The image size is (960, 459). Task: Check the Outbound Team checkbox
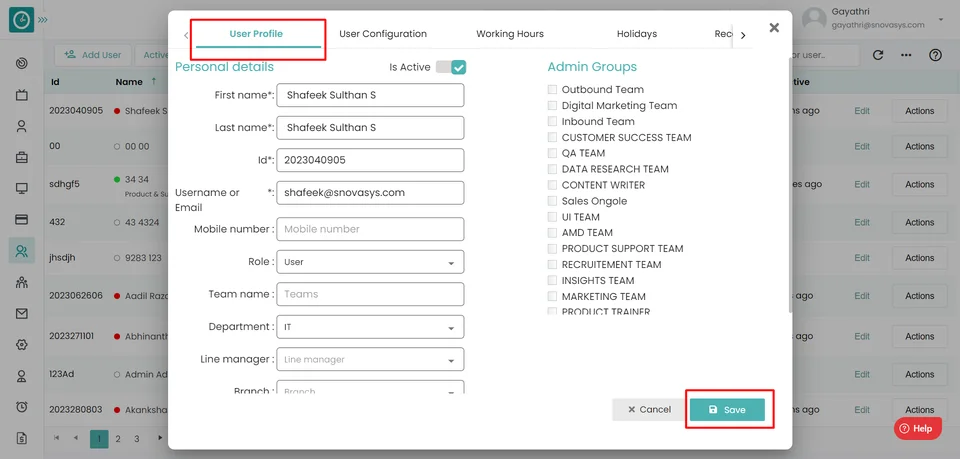click(552, 90)
